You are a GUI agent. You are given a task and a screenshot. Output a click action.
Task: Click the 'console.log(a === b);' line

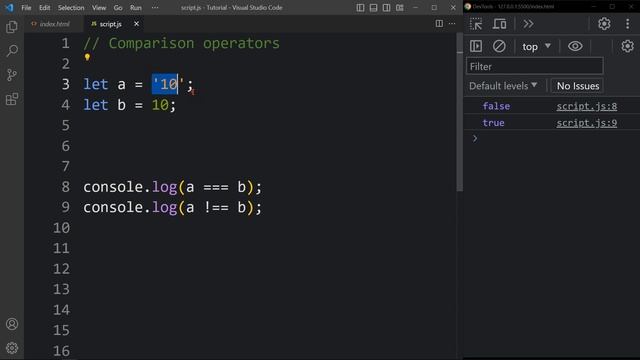coord(172,187)
